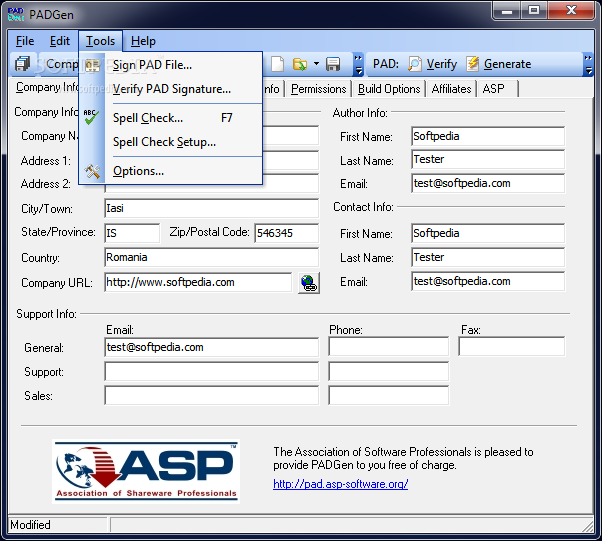Screen dimensions: 602x541
Task: Open the Edit menu
Action: [60, 41]
